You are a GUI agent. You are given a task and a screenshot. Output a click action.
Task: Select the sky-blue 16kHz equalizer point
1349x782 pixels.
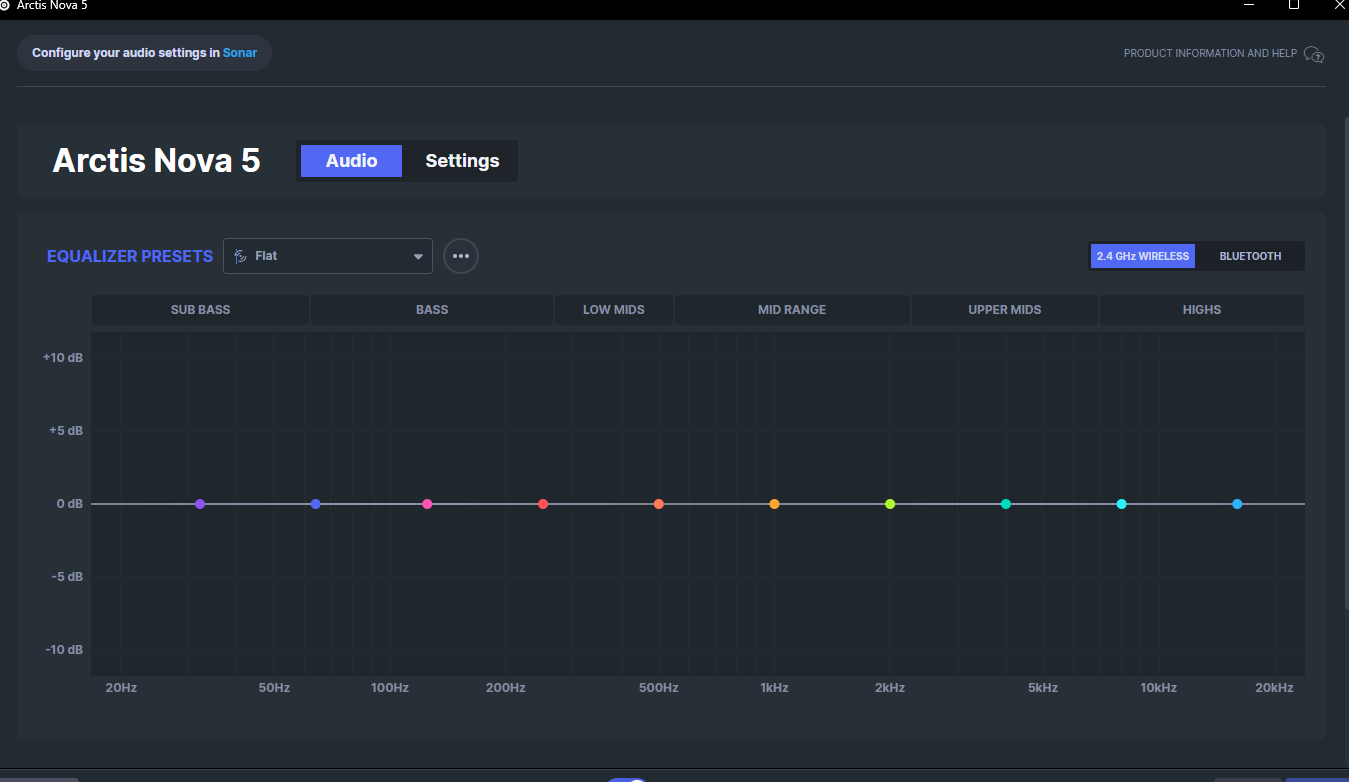1237,504
